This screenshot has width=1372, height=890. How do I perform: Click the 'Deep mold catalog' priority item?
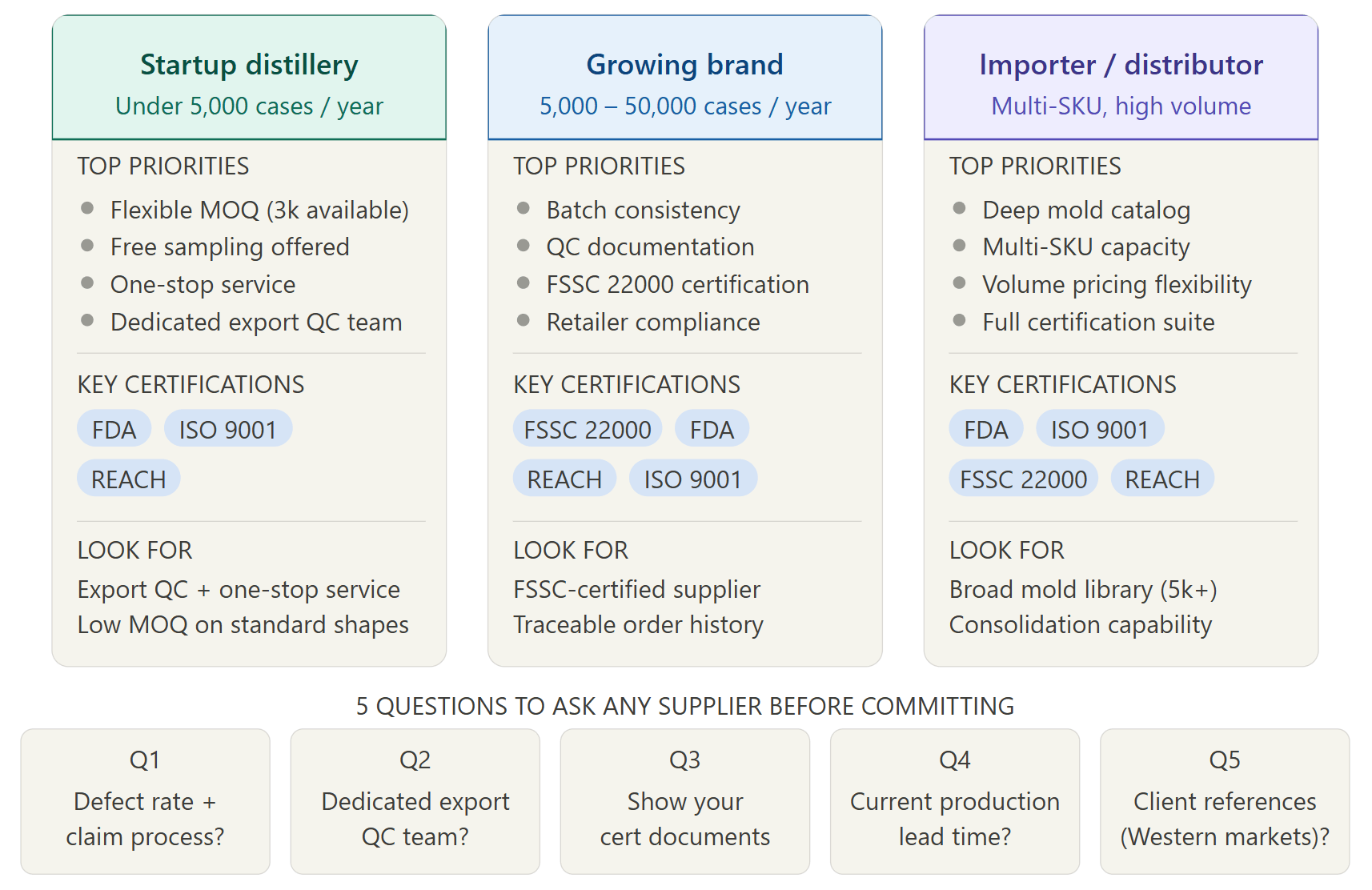1085,210
